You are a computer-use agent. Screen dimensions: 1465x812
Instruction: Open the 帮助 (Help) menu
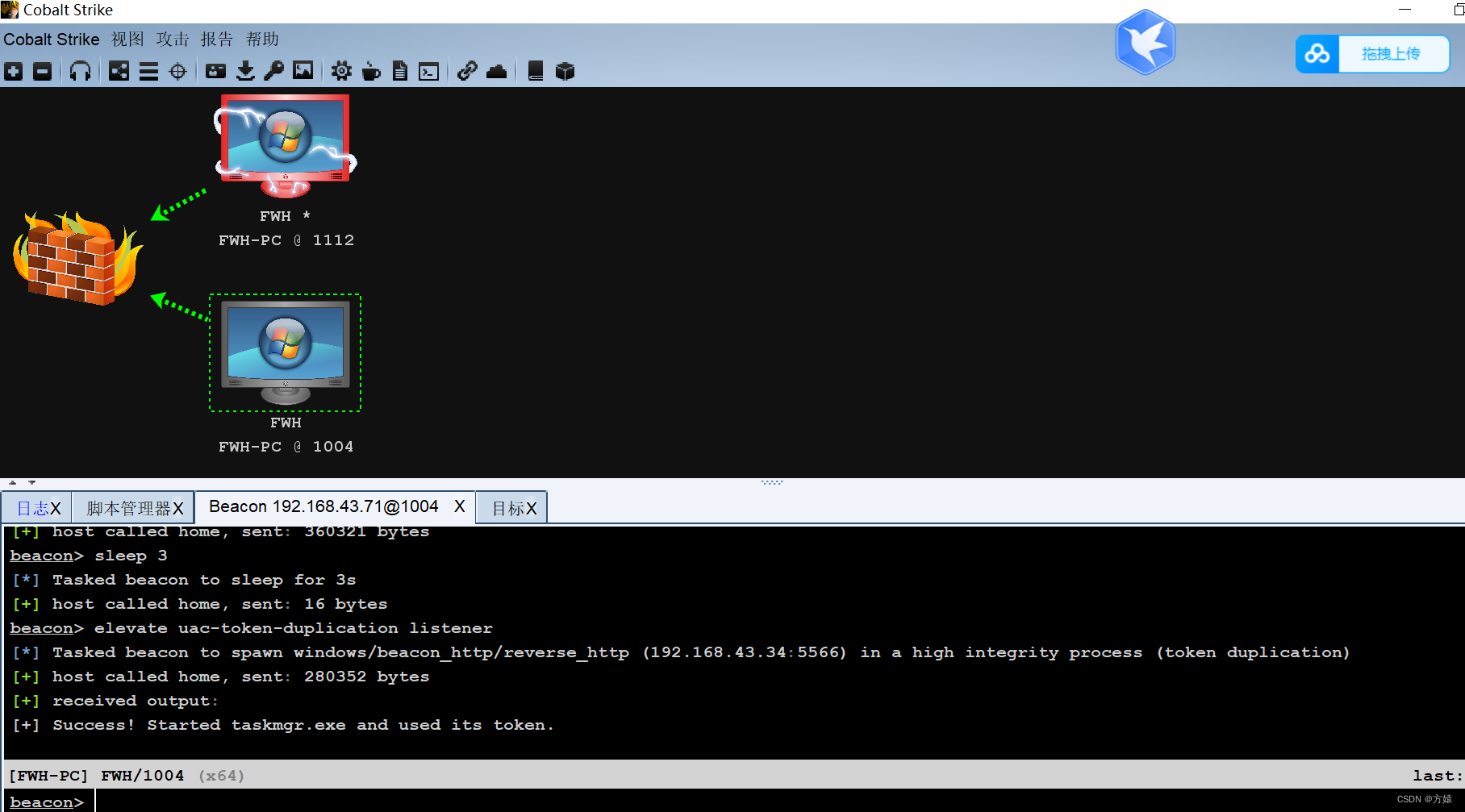262,40
